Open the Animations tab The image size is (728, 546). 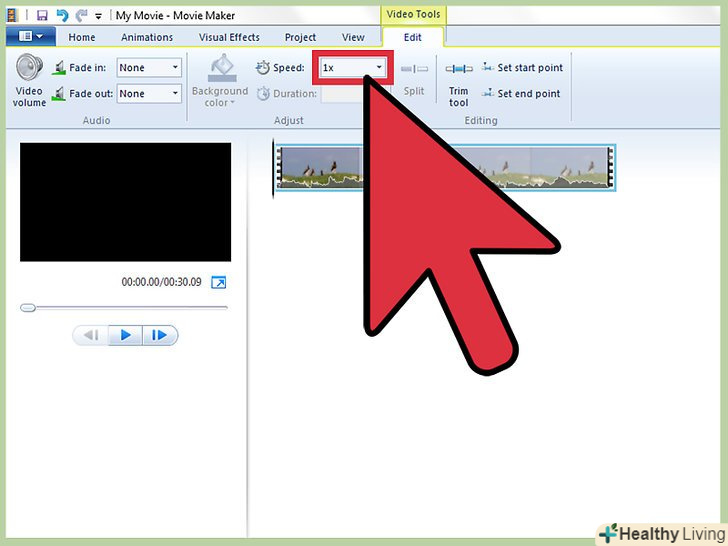tap(147, 37)
